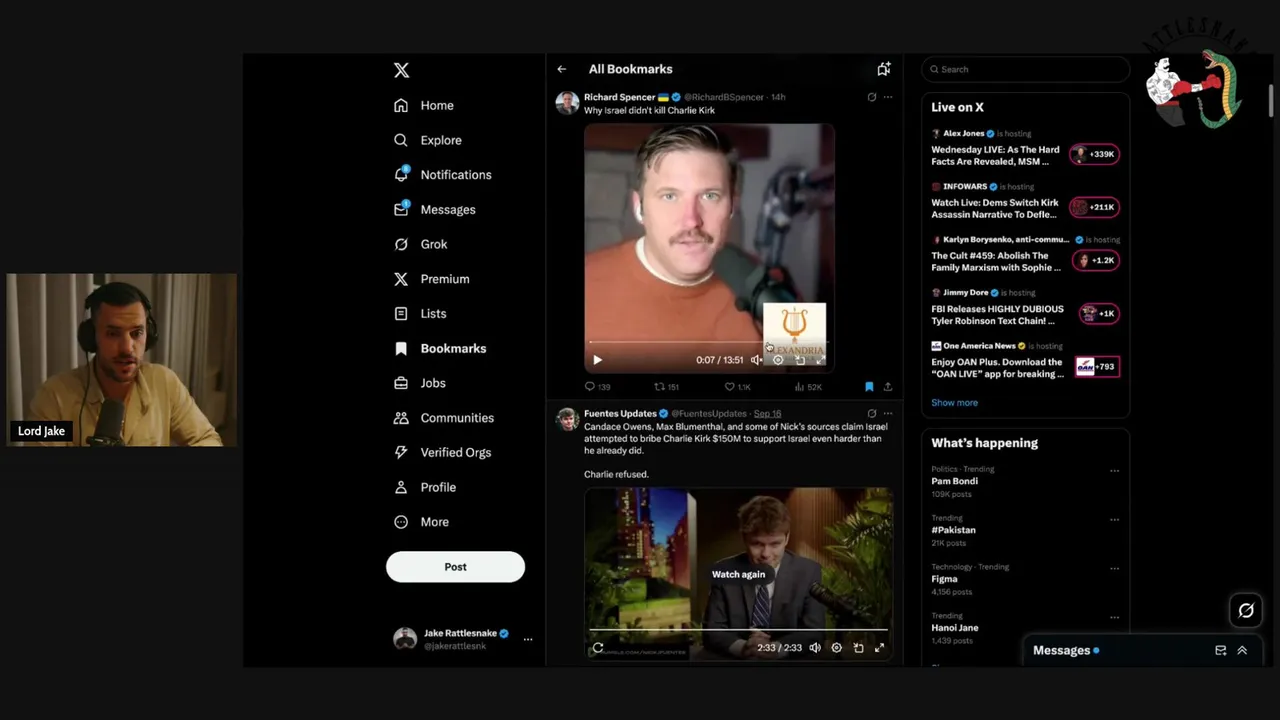Viewport: 1280px width, 720px height.
Task: Click Grok icon on Fuentes Updates post
Action: point(872,413)
